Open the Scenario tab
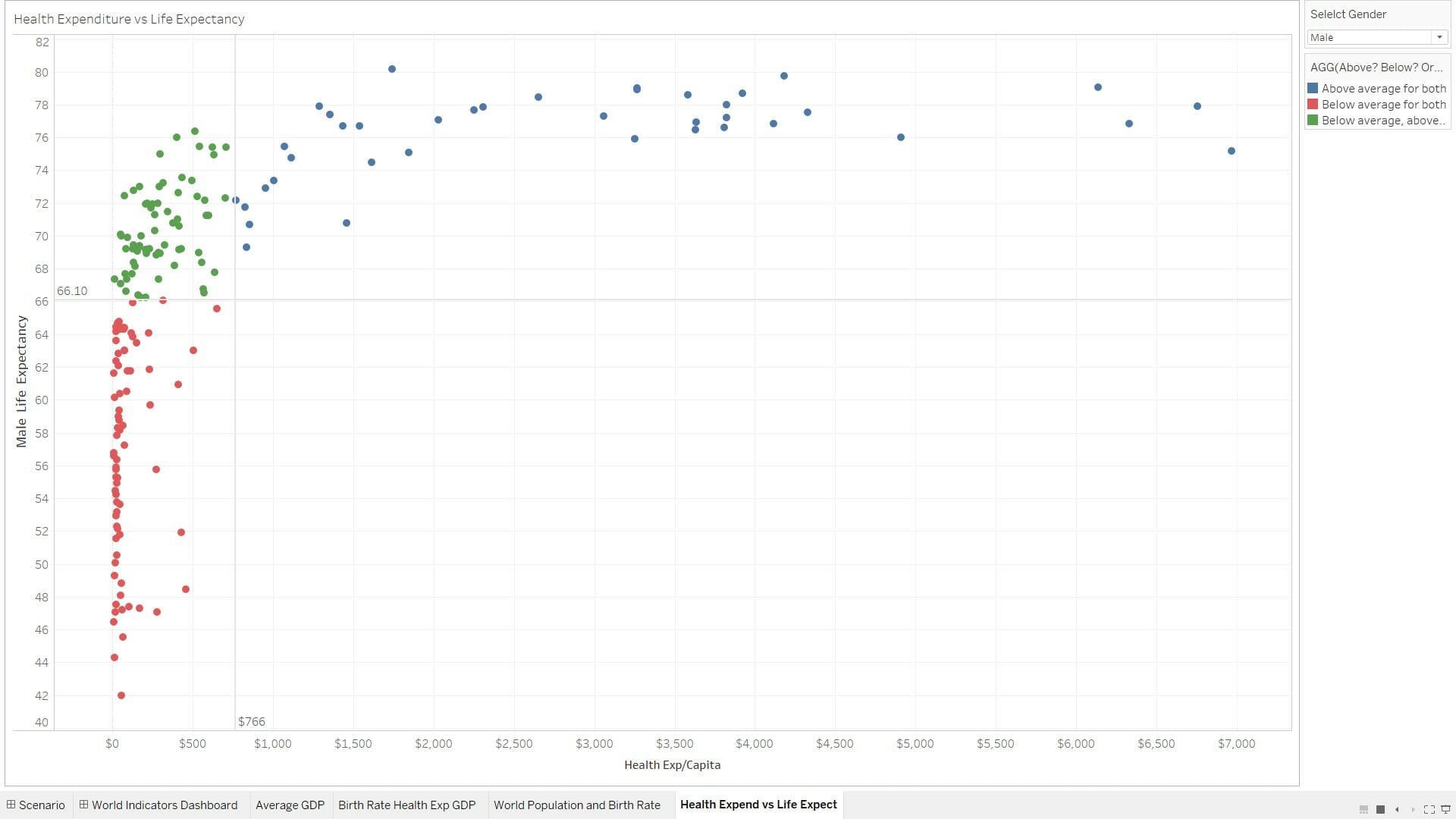 tap(42, 805)
